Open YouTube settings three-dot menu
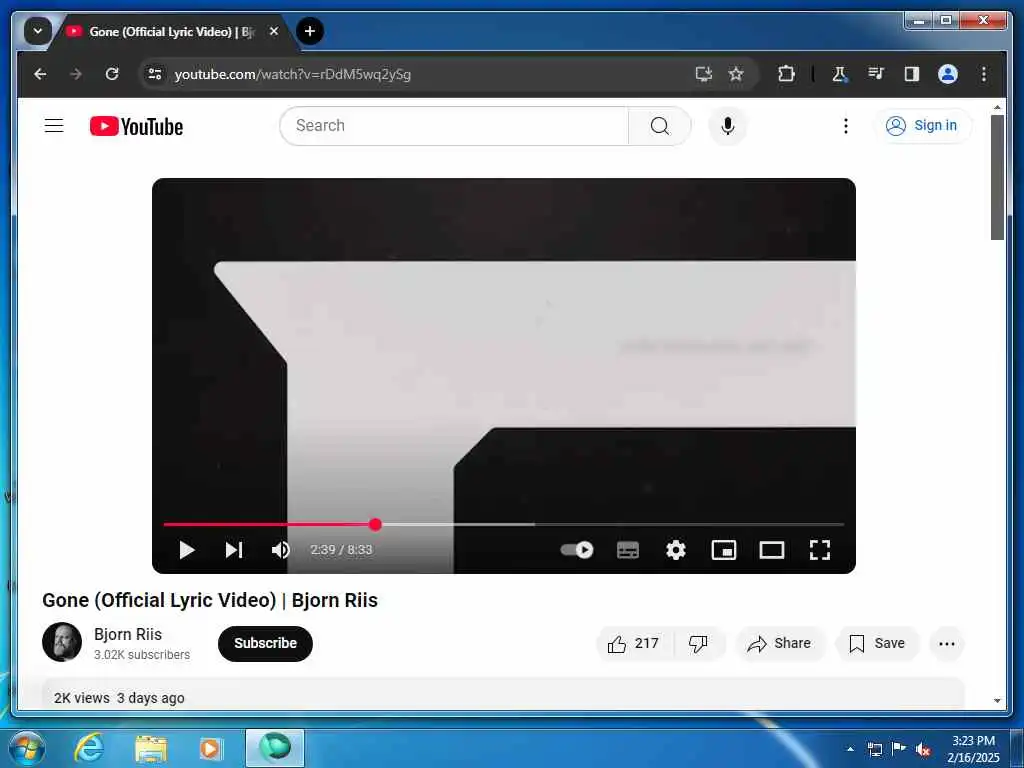This screenshot has width=1024, height=768. click(x=846, y=125)
